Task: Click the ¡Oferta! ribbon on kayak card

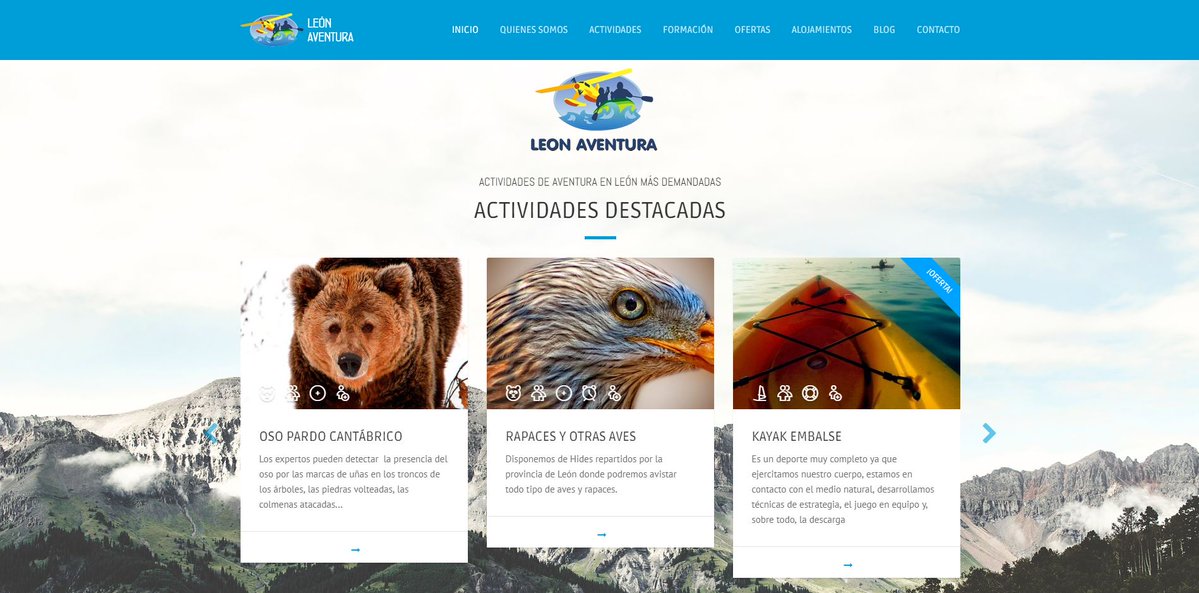Action: click(x=934, y=283)
